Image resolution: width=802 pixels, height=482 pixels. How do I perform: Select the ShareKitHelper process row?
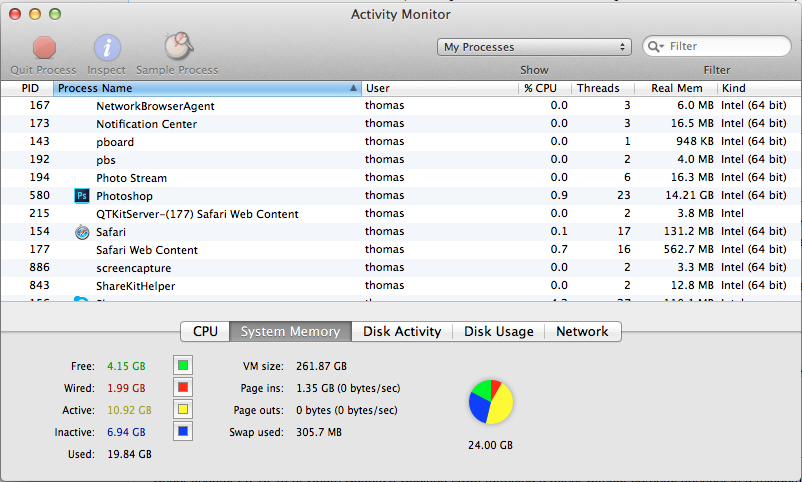point(401,285)
